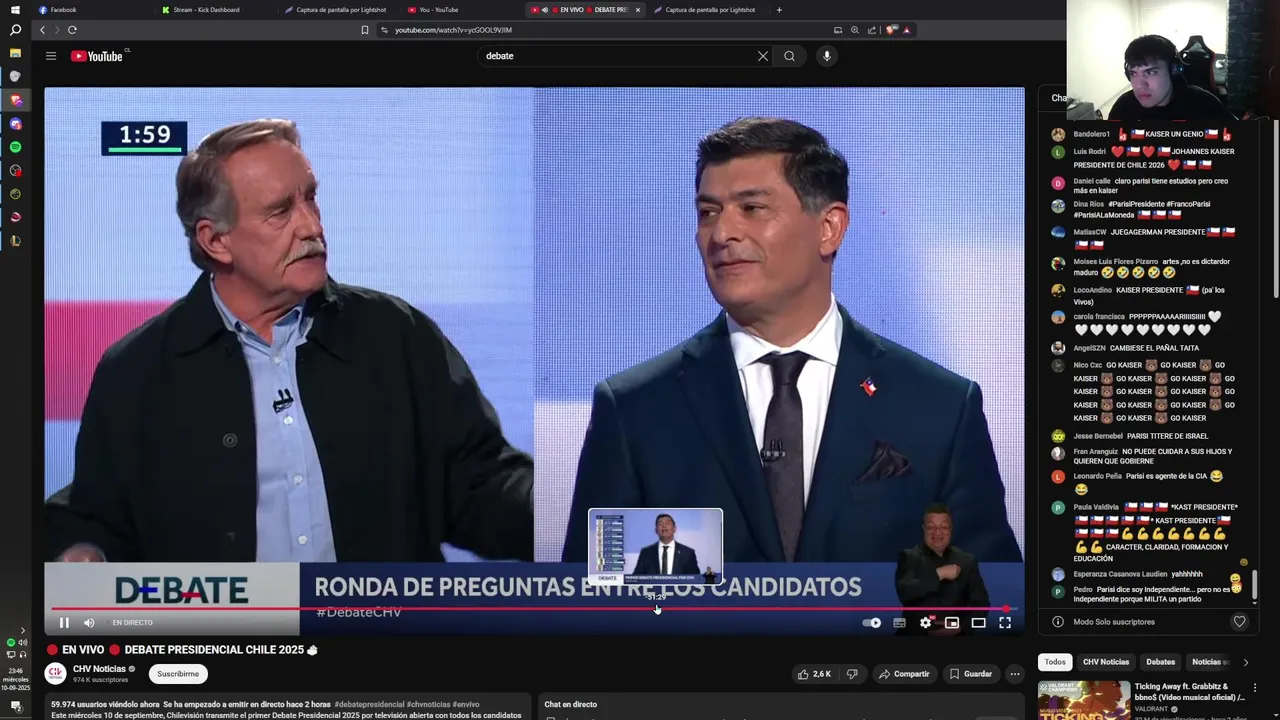Send a heart reaction in chat
Image resolution: width=1280 pixels, height=720 pixels.
pyautogui.click(x=1239, y=622)
